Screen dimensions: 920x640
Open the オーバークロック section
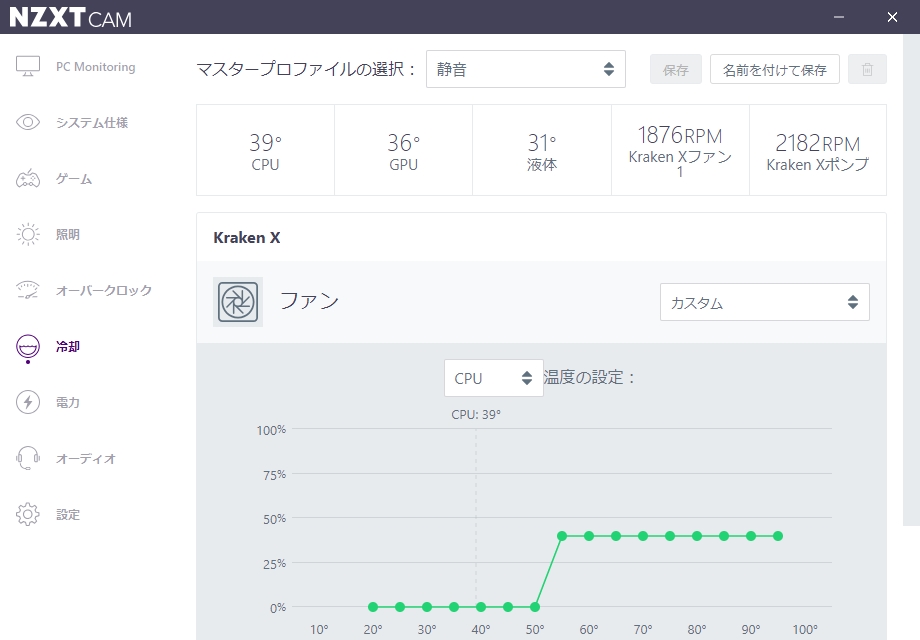pyautogui.click(x=104, y=290)
